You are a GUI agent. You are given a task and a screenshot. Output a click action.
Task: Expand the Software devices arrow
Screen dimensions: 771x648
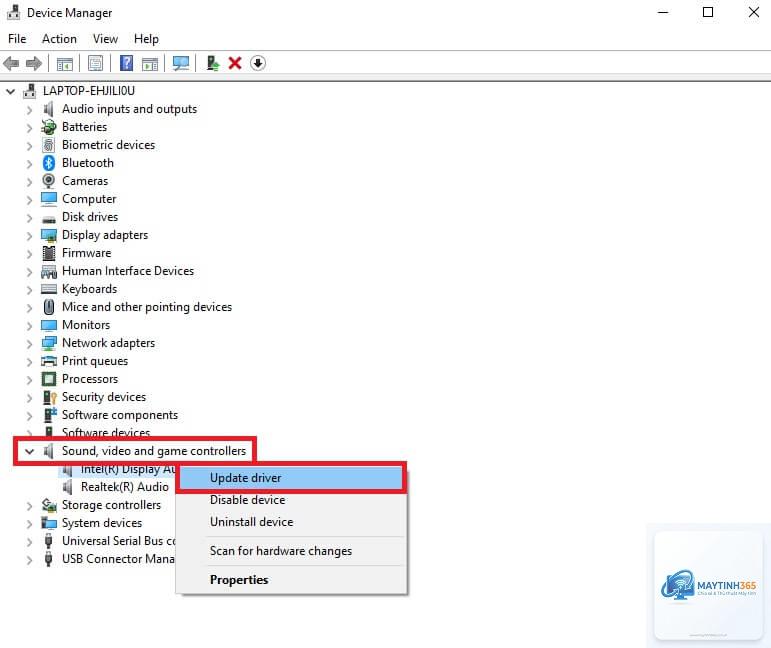pos(30,434)
